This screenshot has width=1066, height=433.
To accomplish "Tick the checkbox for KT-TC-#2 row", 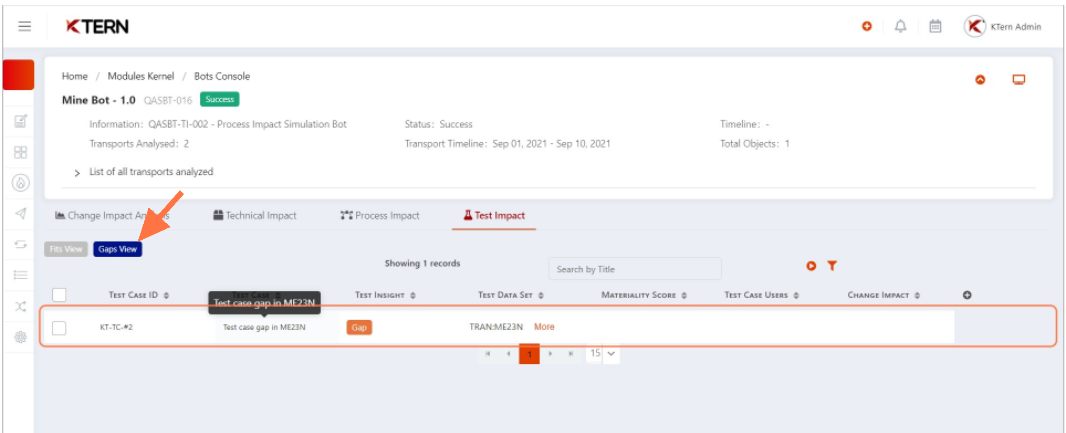I will click(59, 328).
